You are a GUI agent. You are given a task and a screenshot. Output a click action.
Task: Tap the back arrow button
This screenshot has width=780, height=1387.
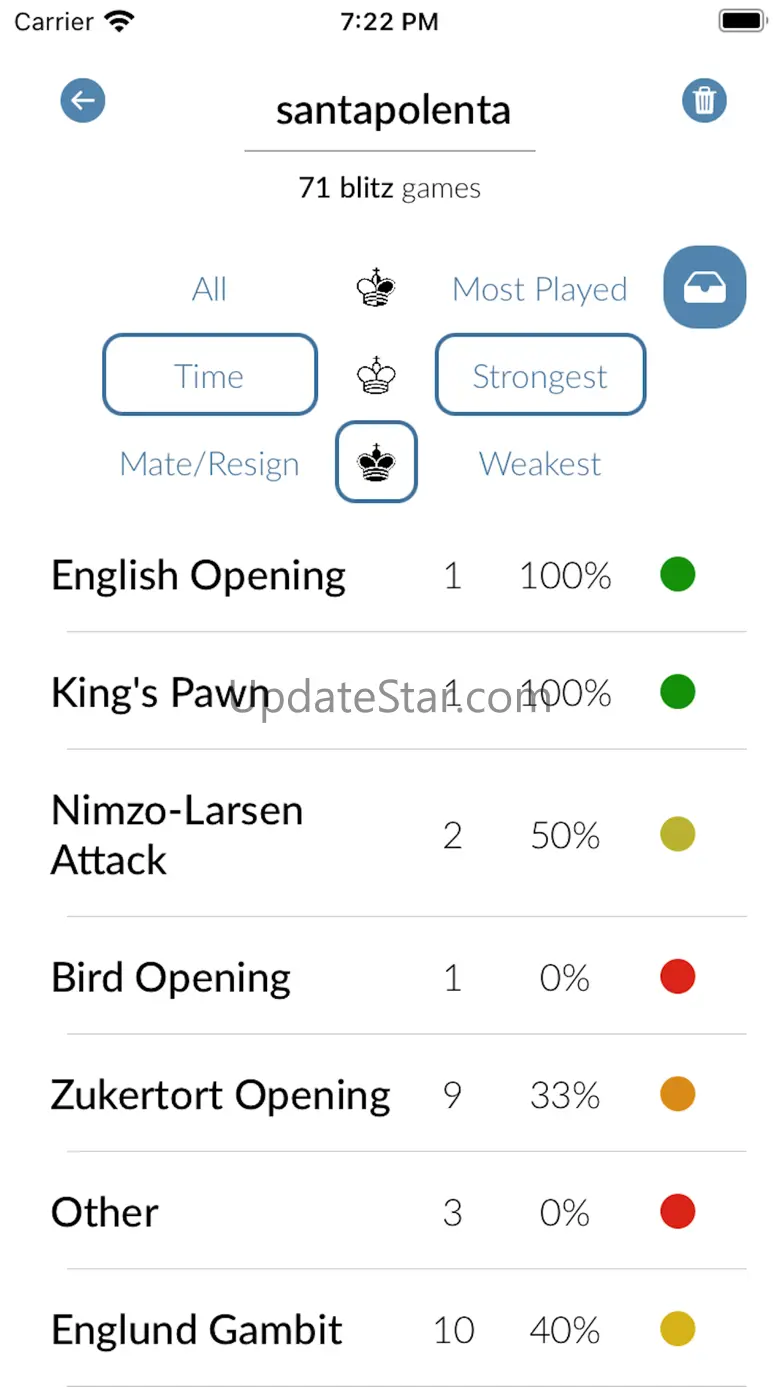(x=83, y=101)
